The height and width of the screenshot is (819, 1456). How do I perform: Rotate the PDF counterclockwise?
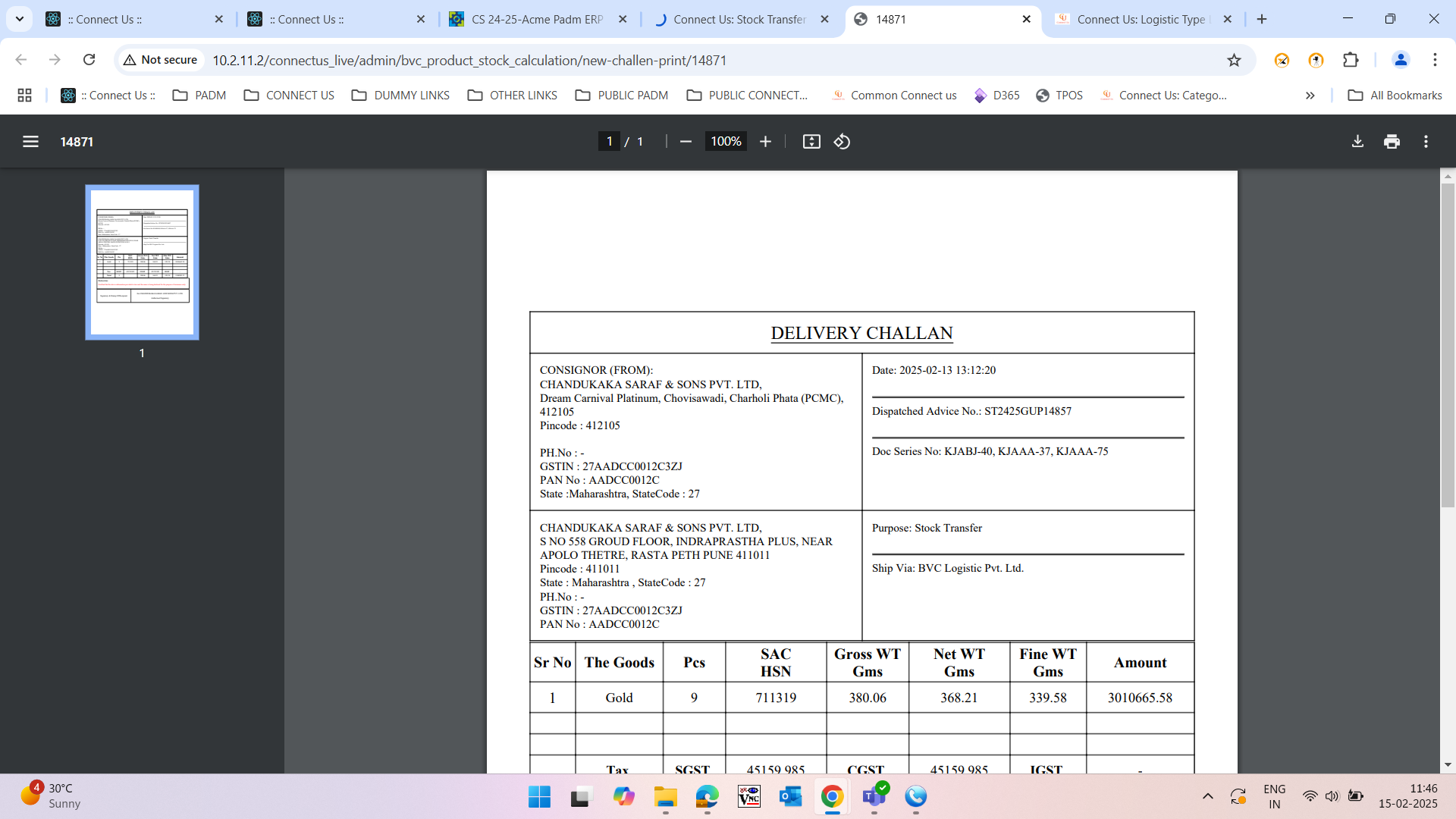tap(842, 142)
